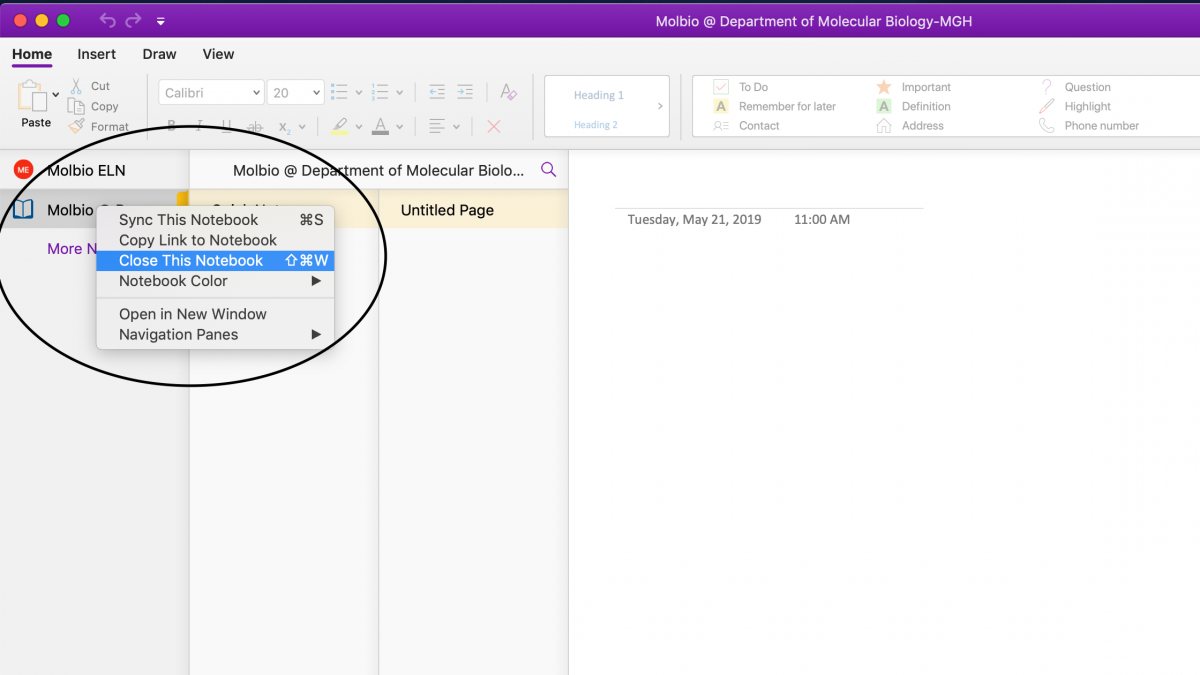Click the Redo arrow in the title bar
Image resolution: width=1200 pixels, height=675 pixels.
pos(133,20)
